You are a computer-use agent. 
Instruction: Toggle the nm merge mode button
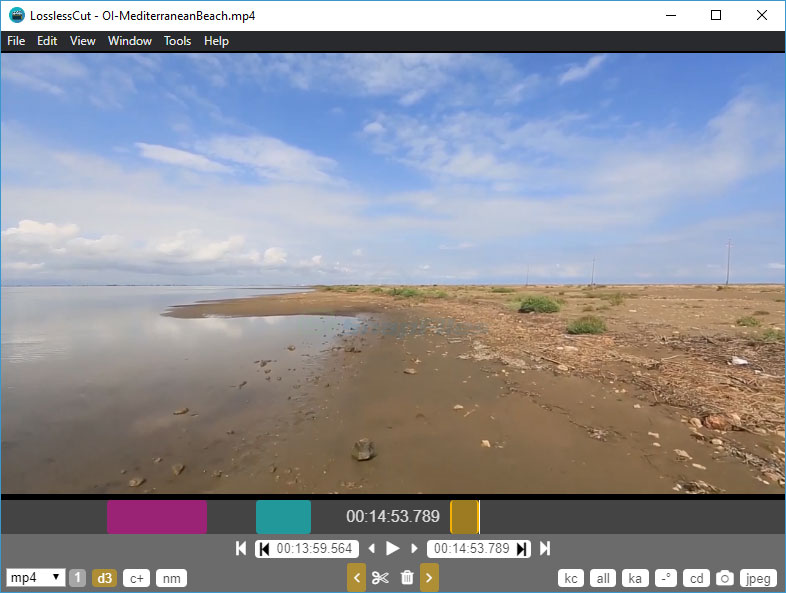click(171, 578)
